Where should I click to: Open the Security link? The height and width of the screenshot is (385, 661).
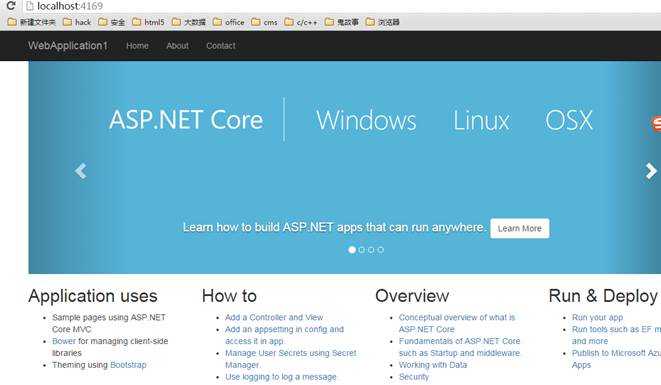(414, 377)
